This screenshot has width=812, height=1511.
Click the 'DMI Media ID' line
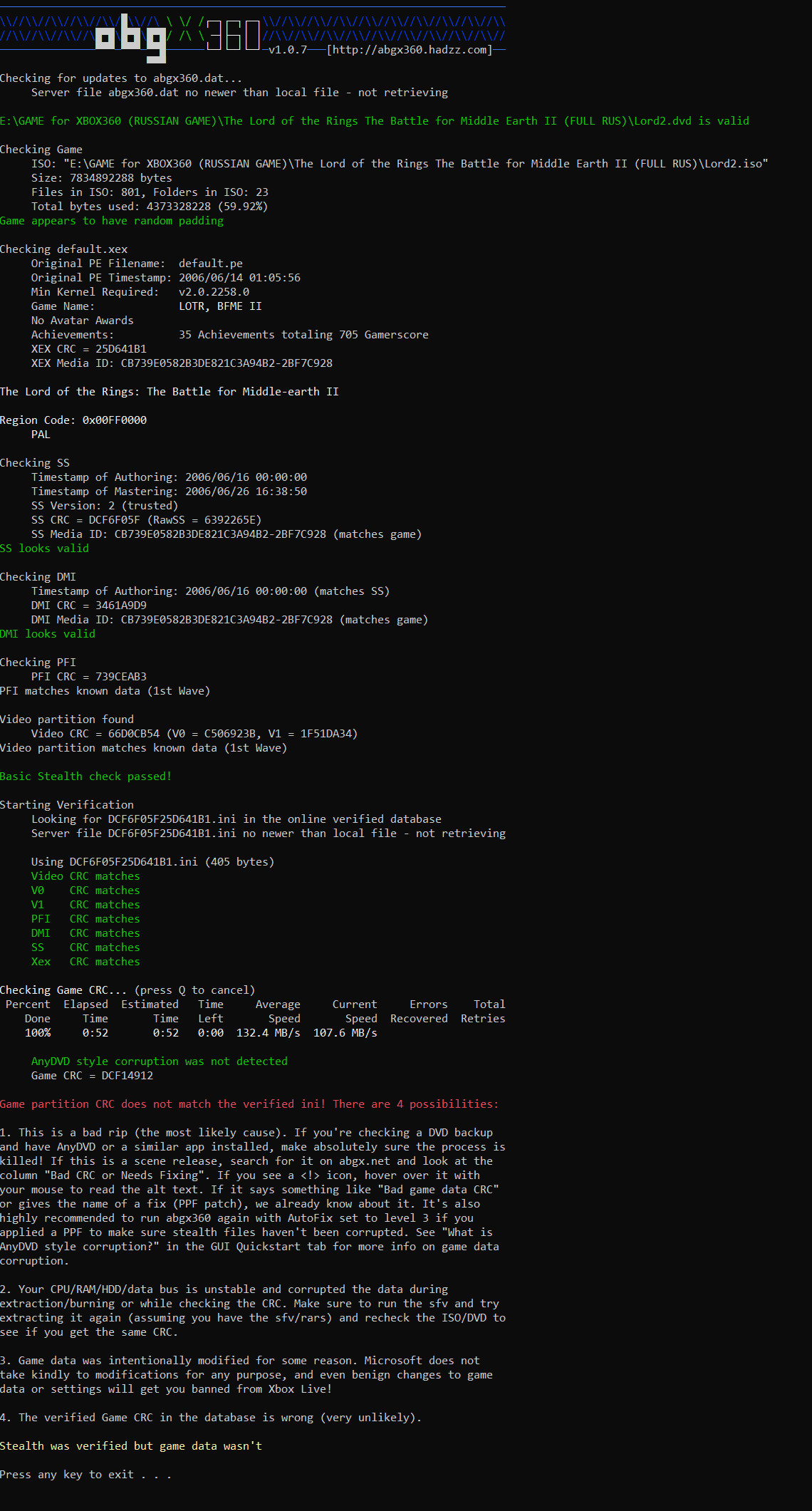(x=229, y=620)
